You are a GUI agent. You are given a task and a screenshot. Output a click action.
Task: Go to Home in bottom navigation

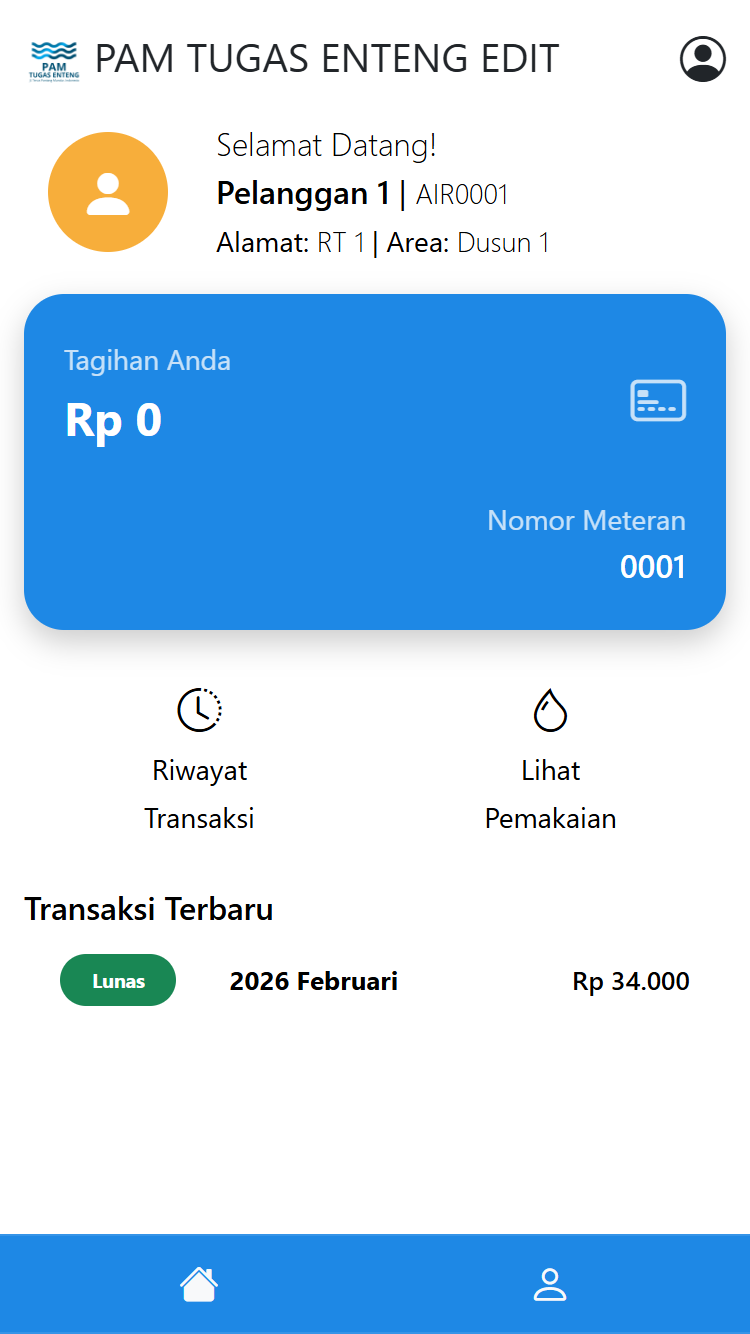(x=199, y=1284)
